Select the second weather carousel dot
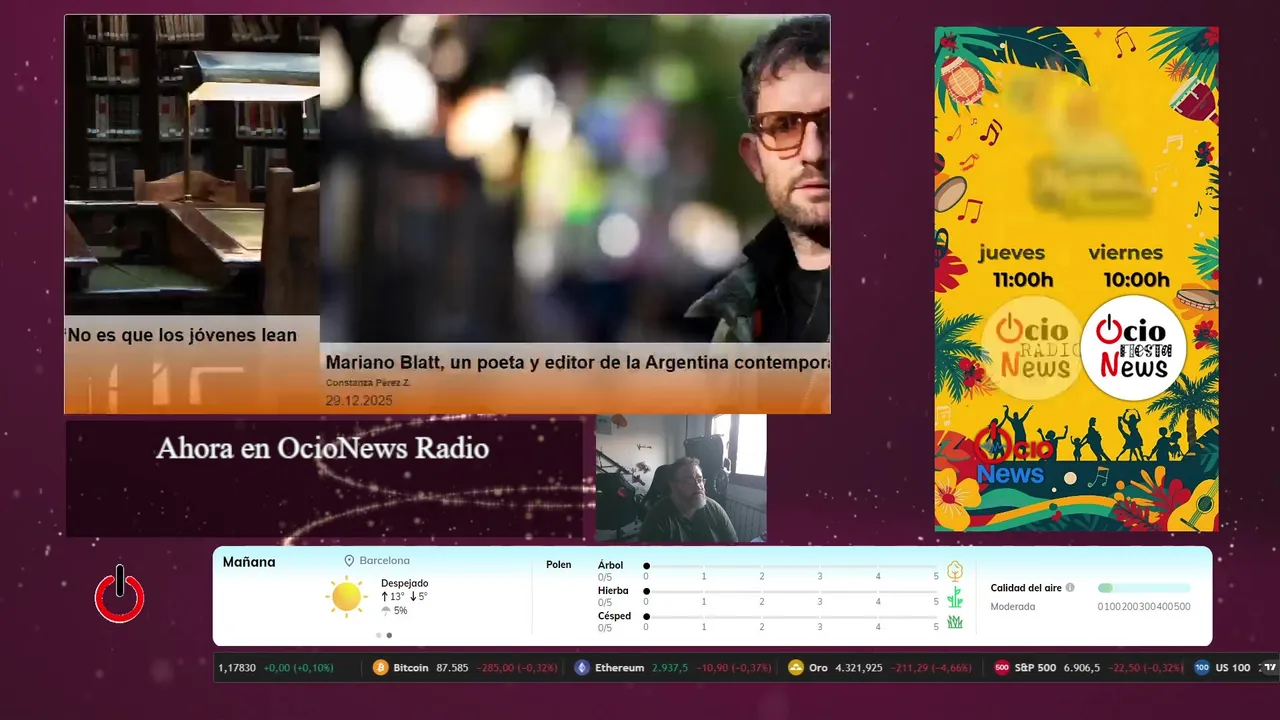This screenshot has height=720, width=1280. 389,635
